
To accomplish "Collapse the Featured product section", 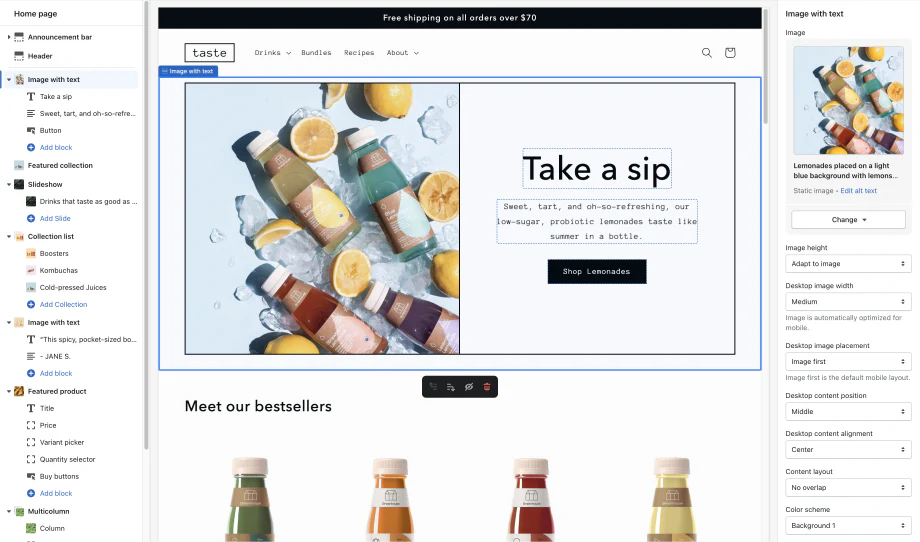I will 9,391.
